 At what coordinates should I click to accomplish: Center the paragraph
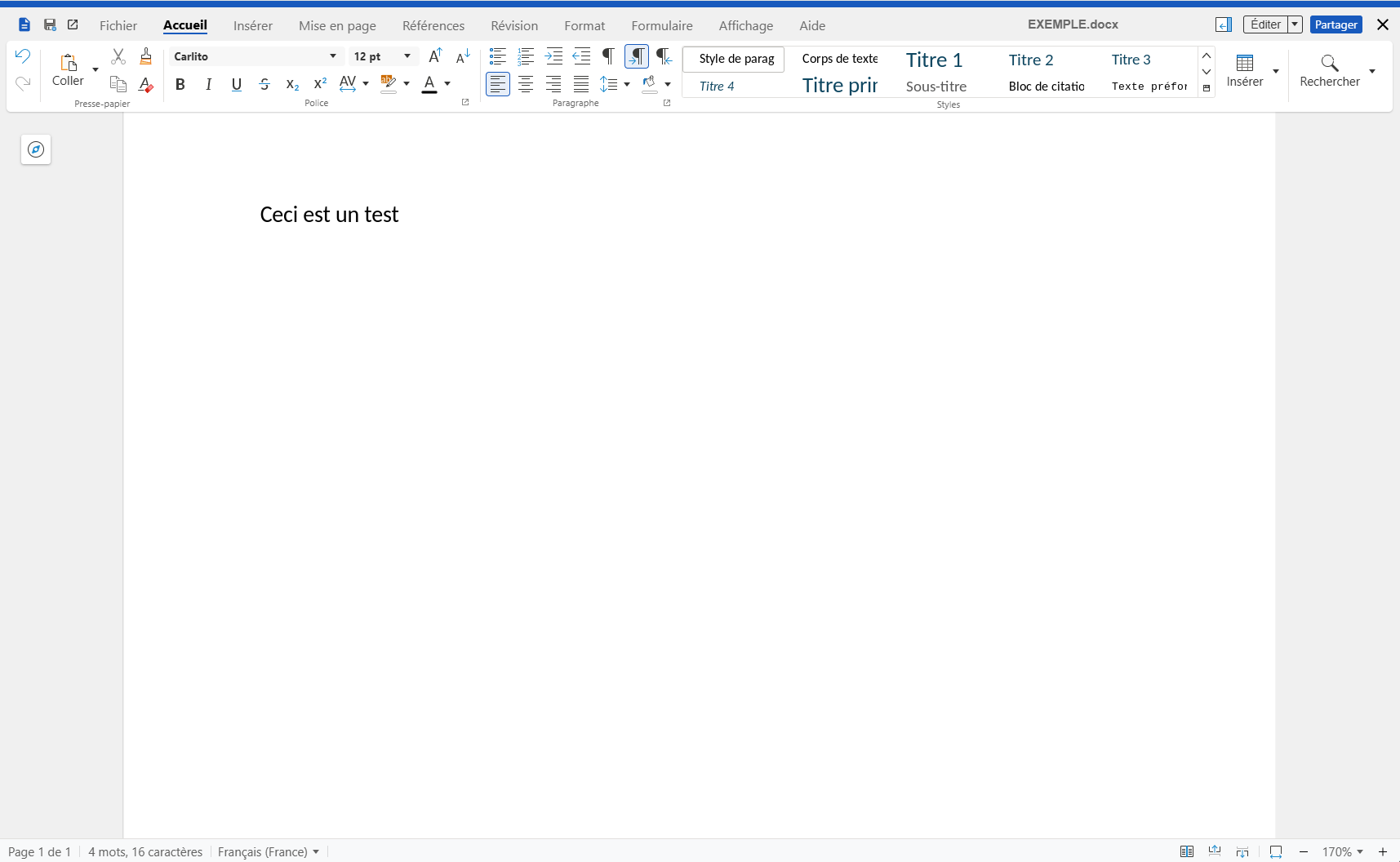pyautogui.click(x=526, y=83)
